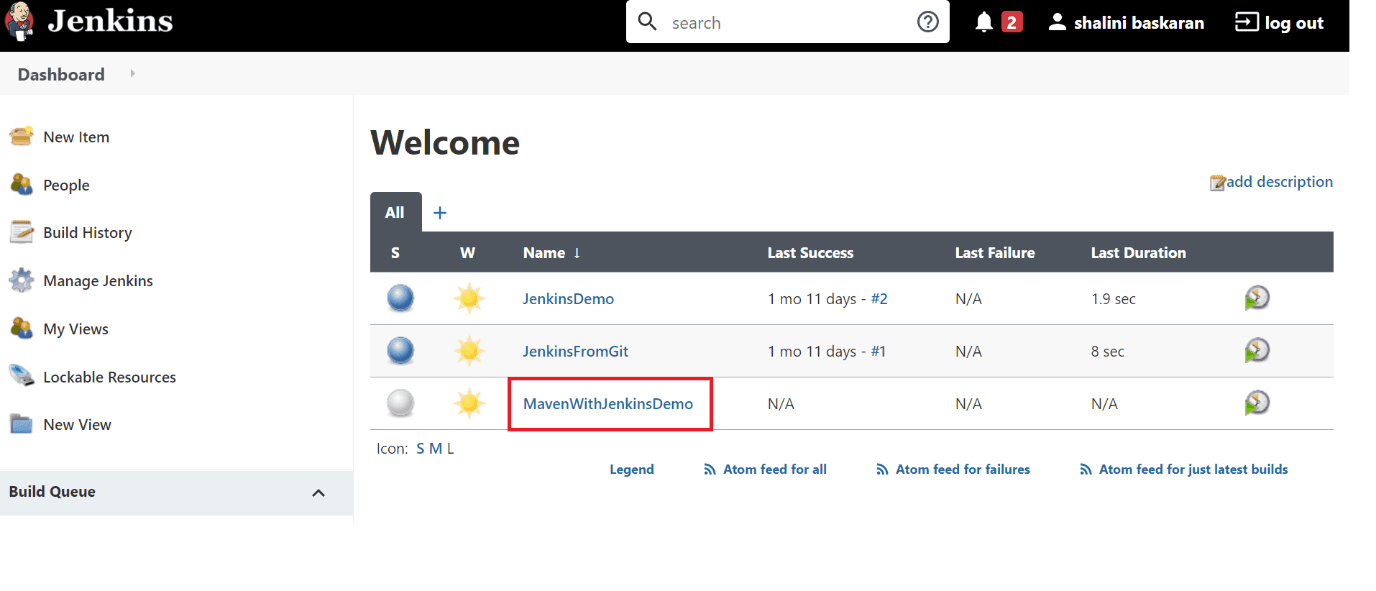Click the plus to add a new view
This screenshot has width=1376, height=591.
440,211
